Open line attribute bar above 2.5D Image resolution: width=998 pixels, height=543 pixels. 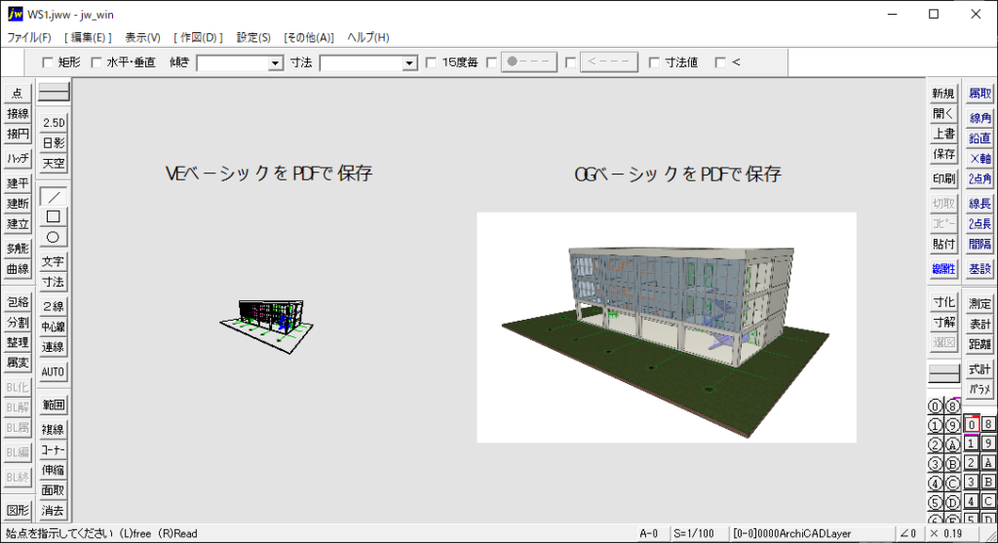point(53,93)
